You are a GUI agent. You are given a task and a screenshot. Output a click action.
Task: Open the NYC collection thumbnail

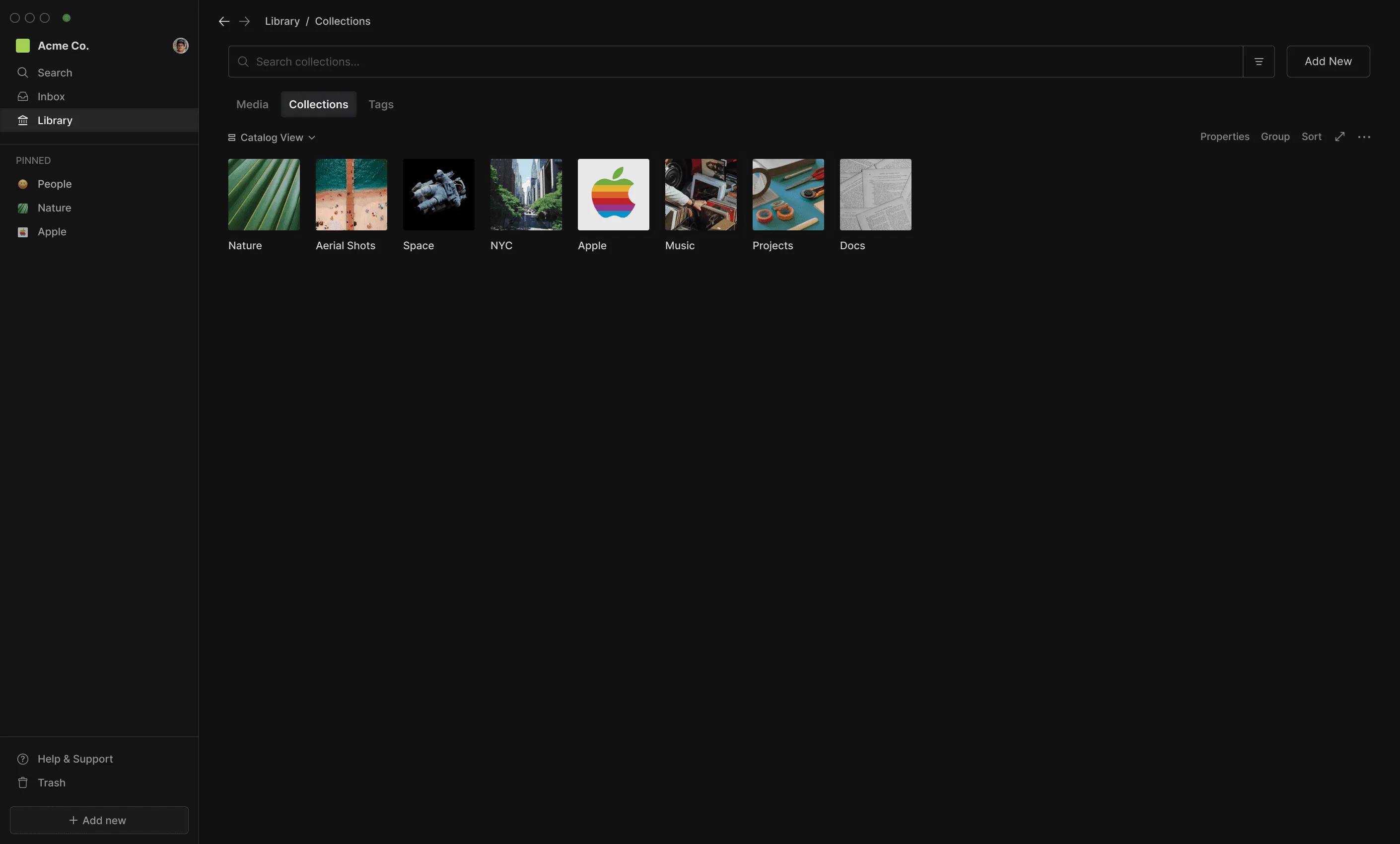pyautogui.click(x=526, y=195)
